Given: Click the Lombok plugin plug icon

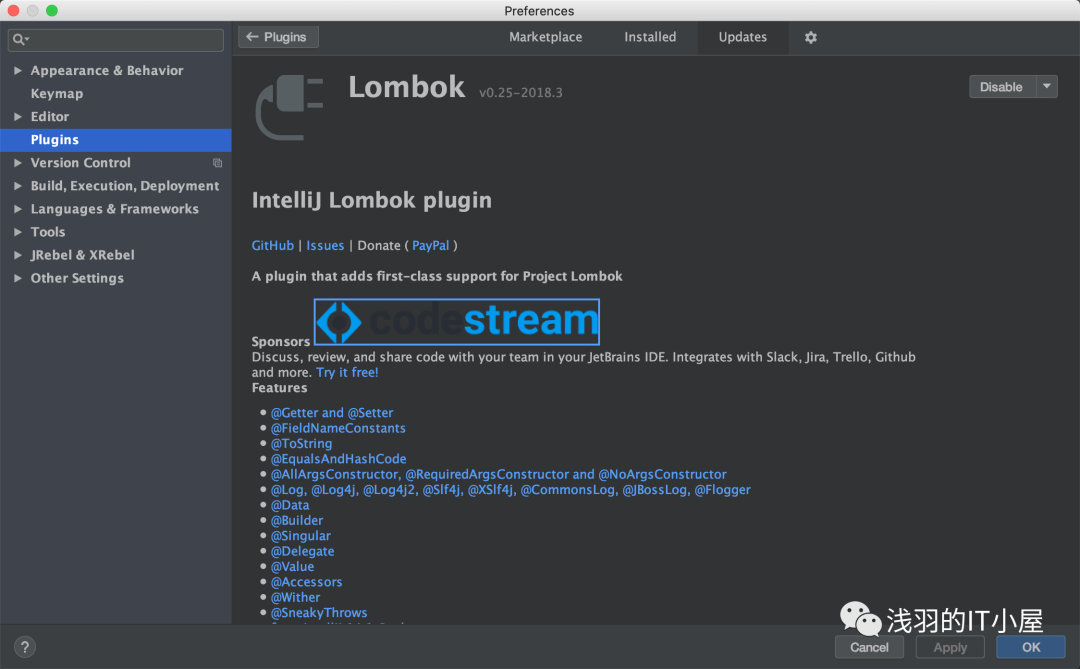Looking at the screenshot, I should click(x=289, y=107).
